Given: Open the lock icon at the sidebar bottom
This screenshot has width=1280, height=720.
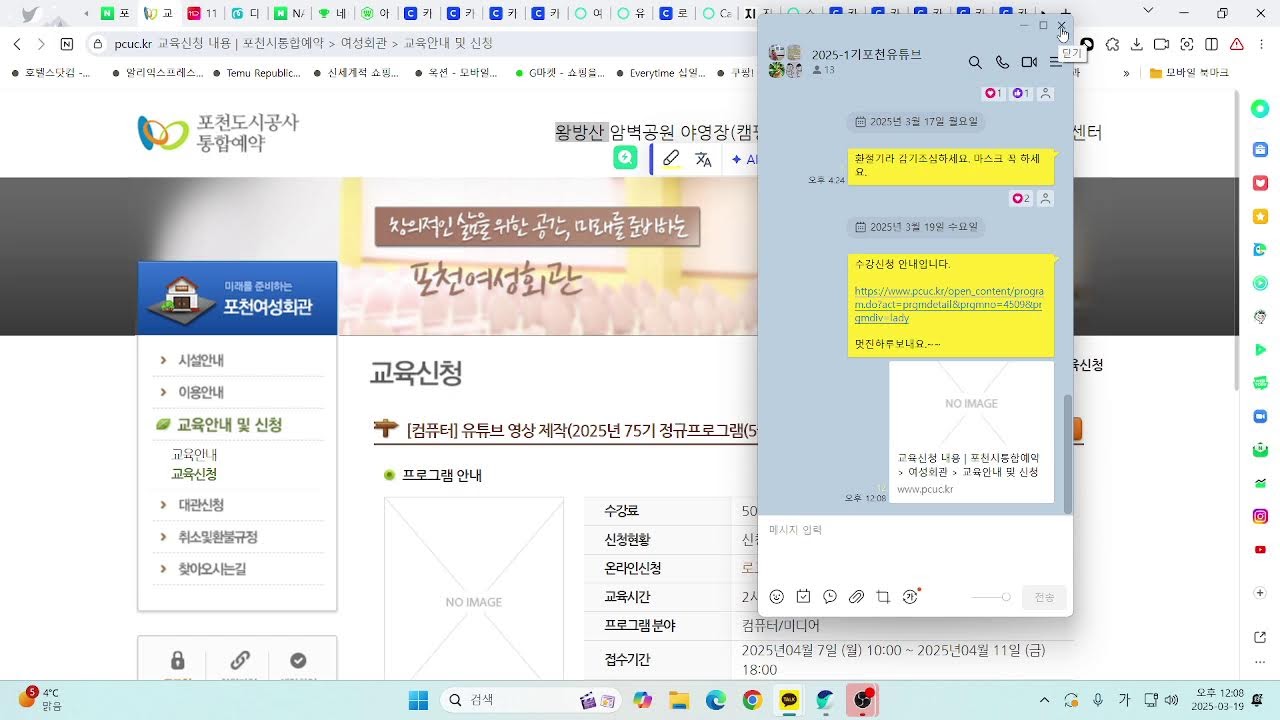Looking at the screenshot, I should pos(178,661).
